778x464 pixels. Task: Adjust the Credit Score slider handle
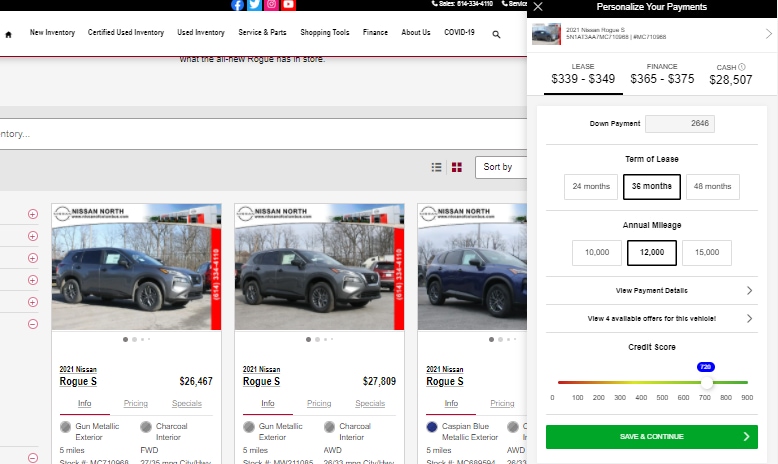pyautogui.click(x=707, y=383)
